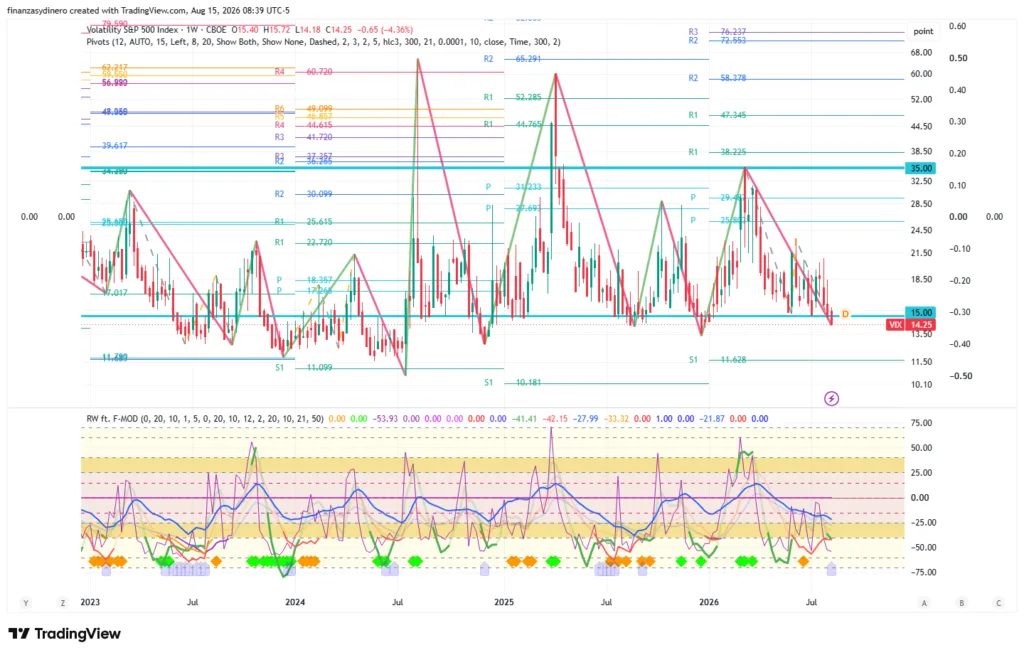Click the R1 47.345 pivot label
1024x655 pixels.
717,115
